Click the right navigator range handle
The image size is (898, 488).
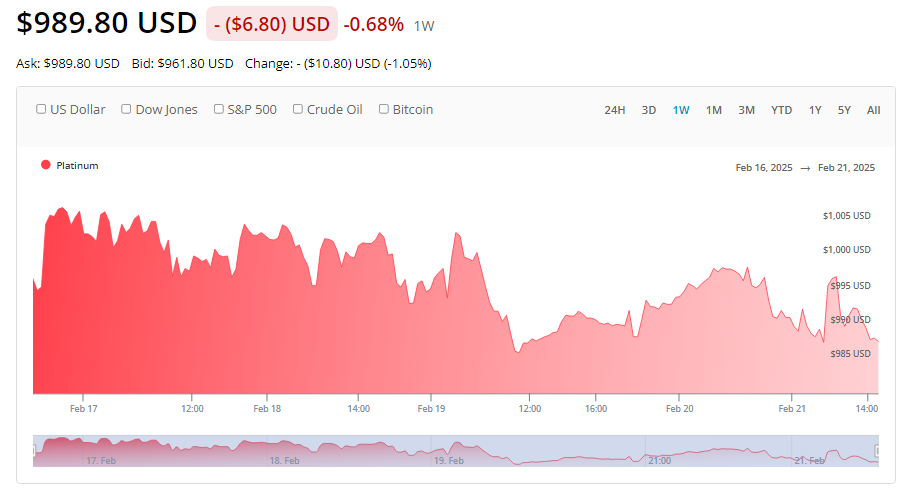[x=877, y=451]
